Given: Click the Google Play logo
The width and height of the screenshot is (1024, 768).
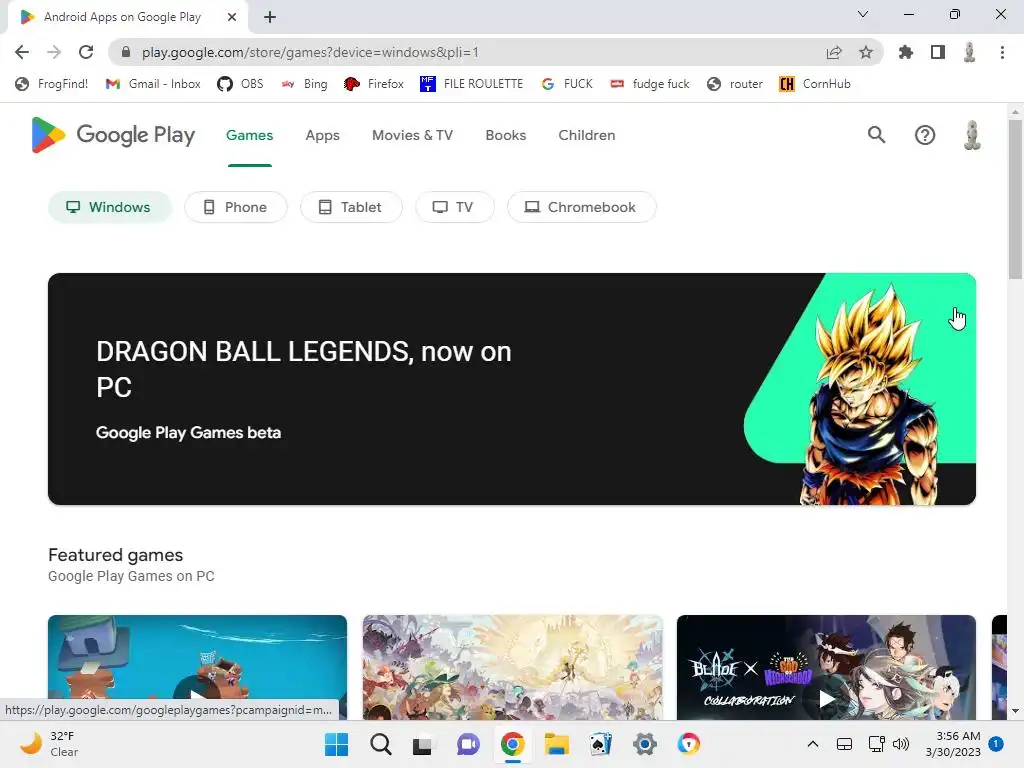Looking at the screenshot, I should [113, 135].
